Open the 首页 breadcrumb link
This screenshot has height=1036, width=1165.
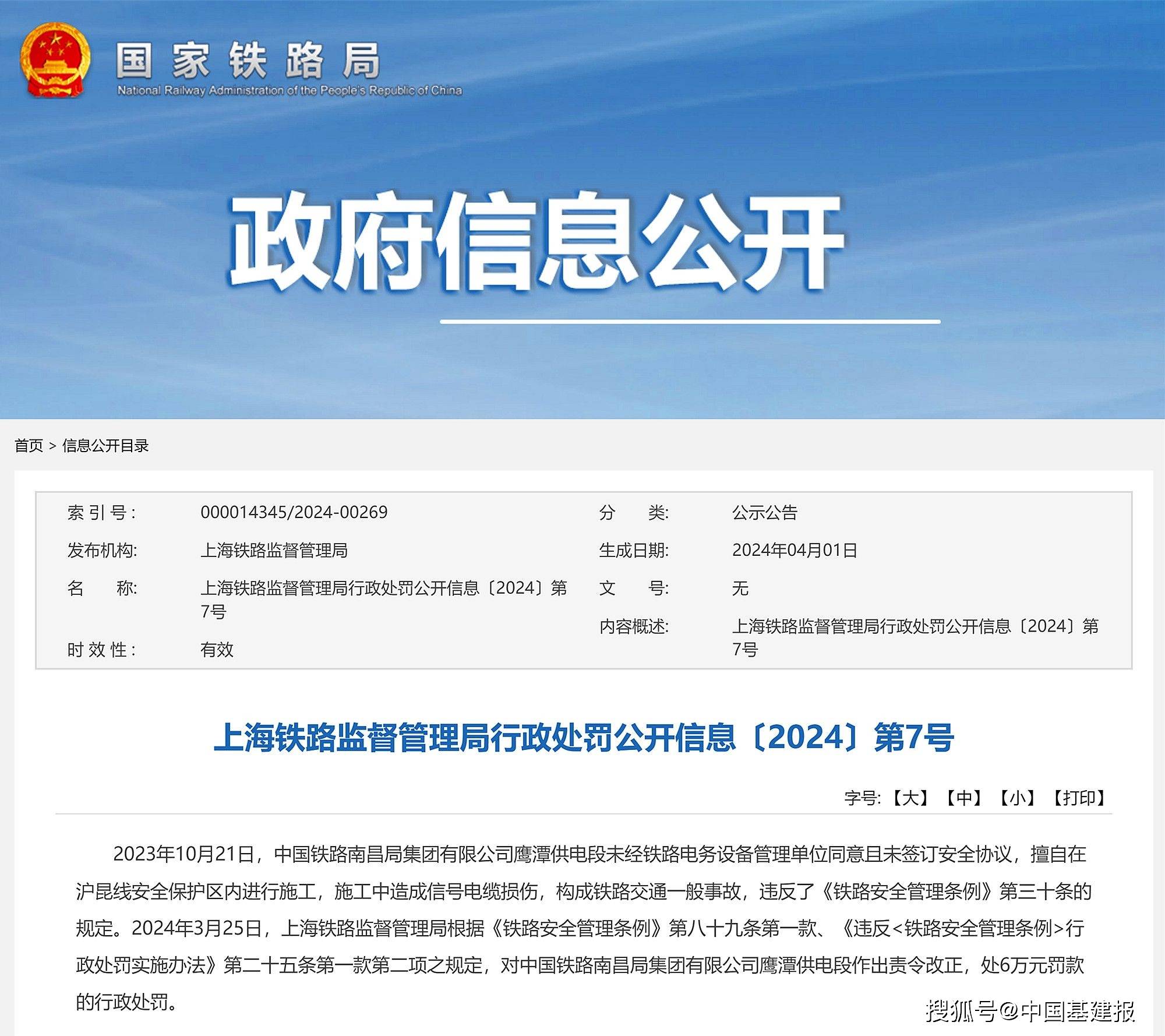[x=29, y=446]
